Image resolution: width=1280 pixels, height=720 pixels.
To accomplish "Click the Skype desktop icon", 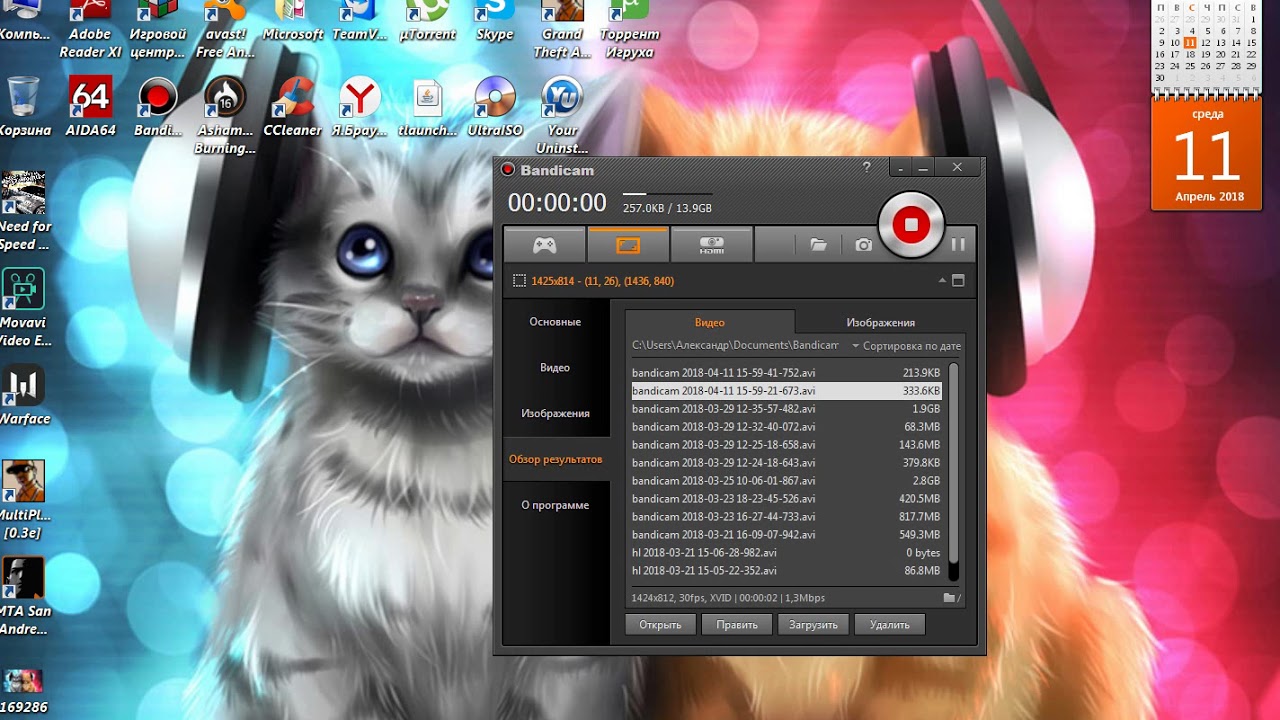I will coord(495,20).
